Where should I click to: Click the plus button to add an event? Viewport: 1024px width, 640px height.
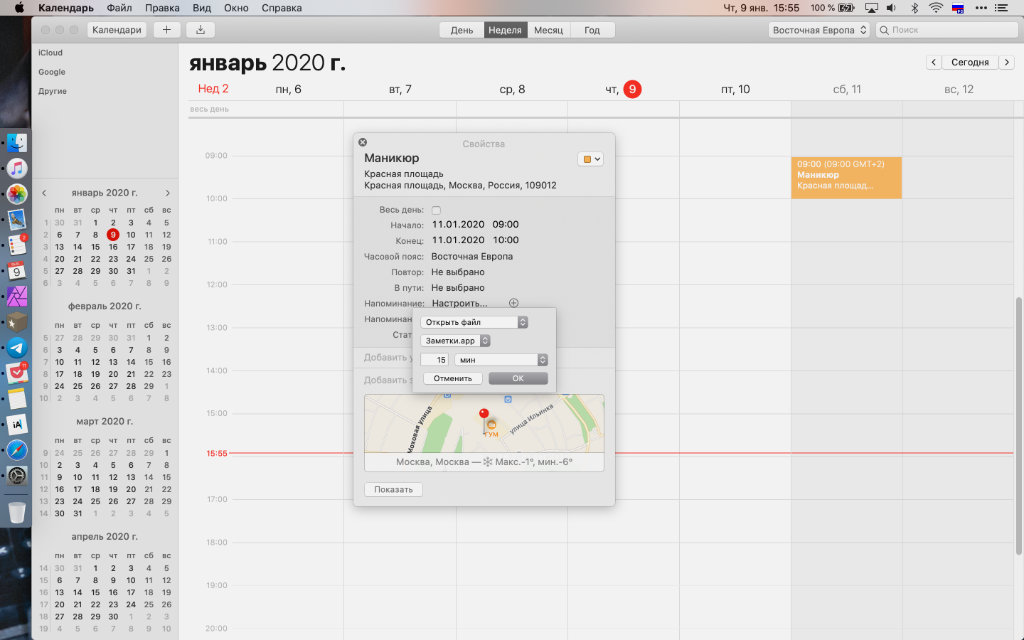167,30
